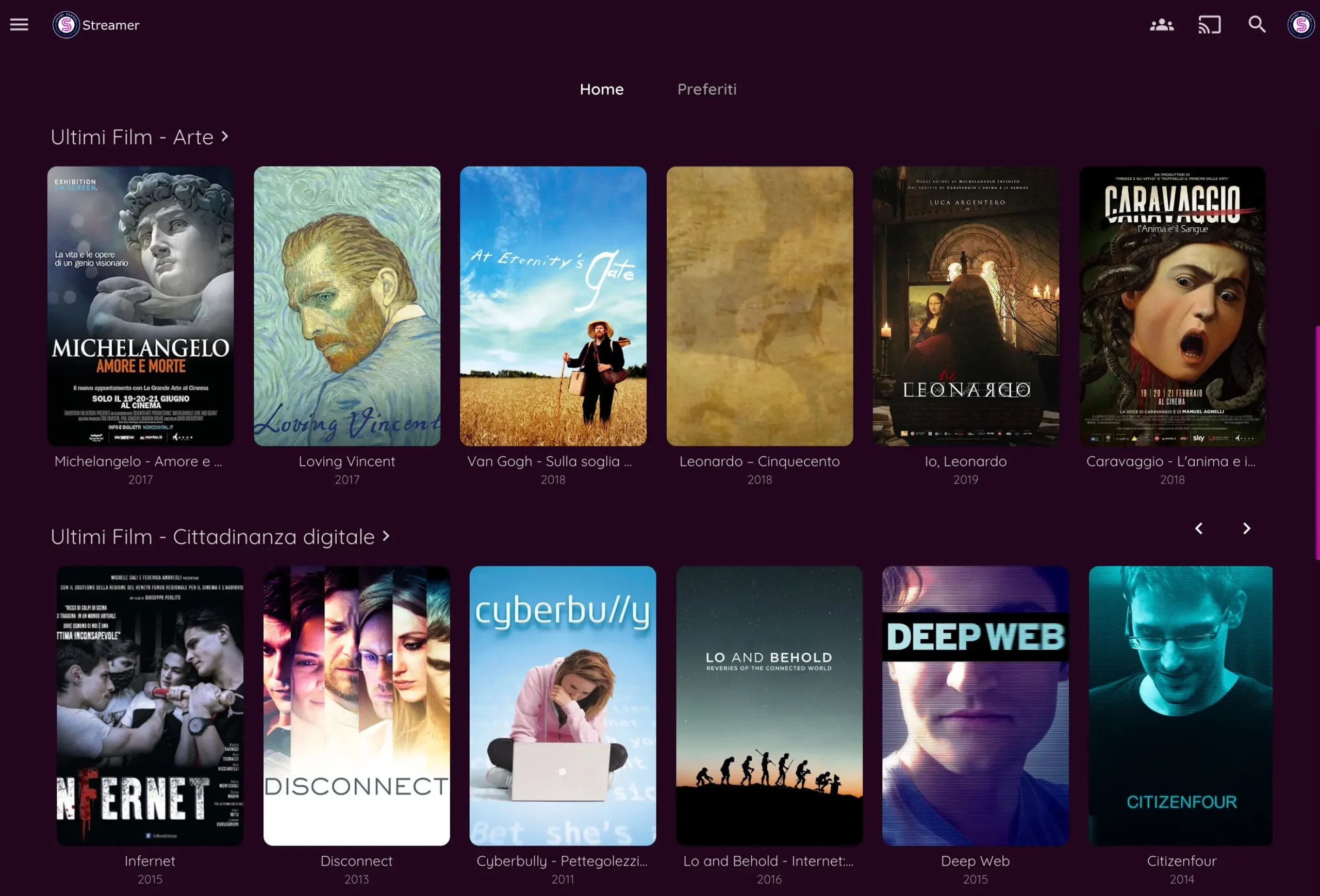Screen dimensions: 1320x896
Task: Click the 'Leonardo – Cinquecento' title text
Action: [x=760, y=461]
